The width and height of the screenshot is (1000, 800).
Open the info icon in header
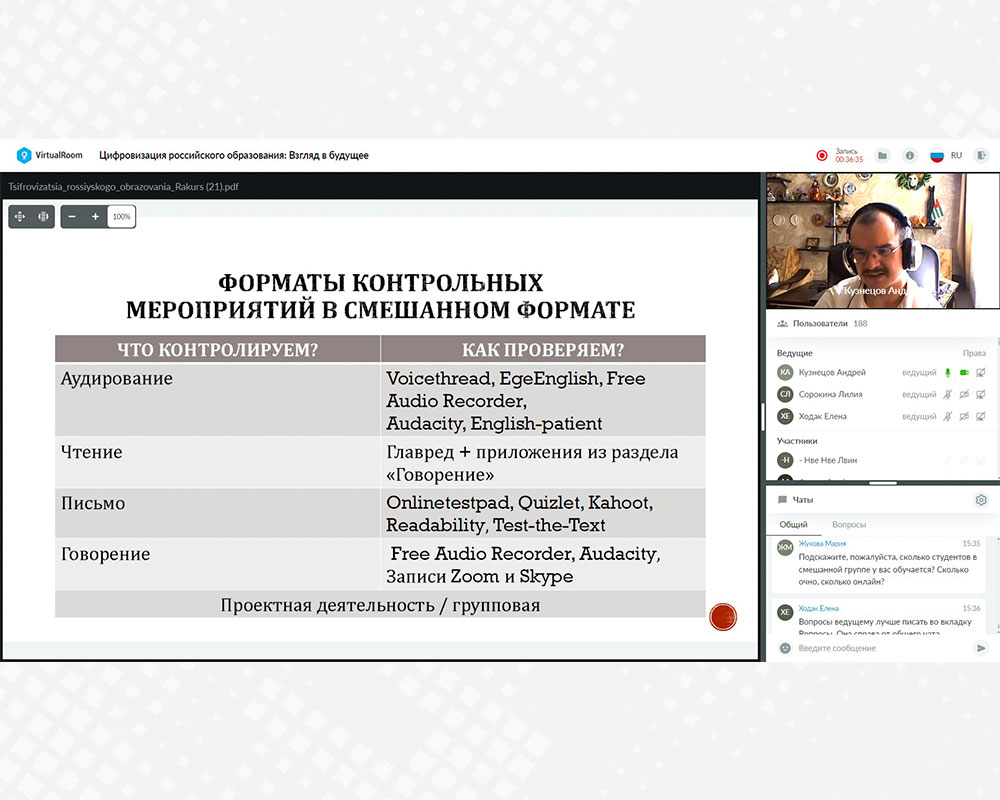tap(910, 155)
